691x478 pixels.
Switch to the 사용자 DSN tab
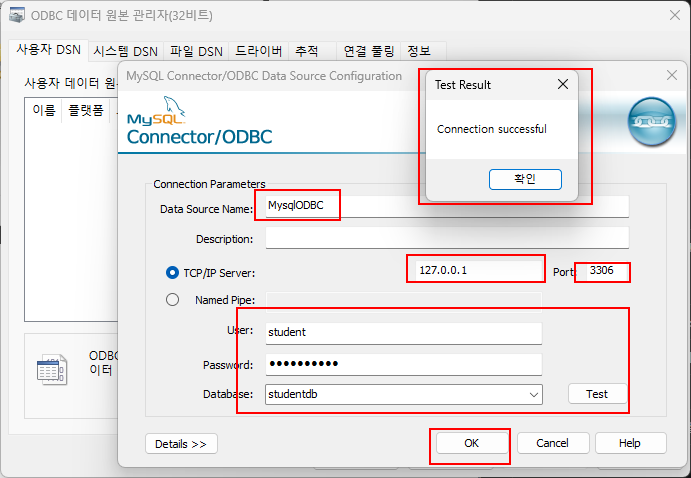click(48, 50)
